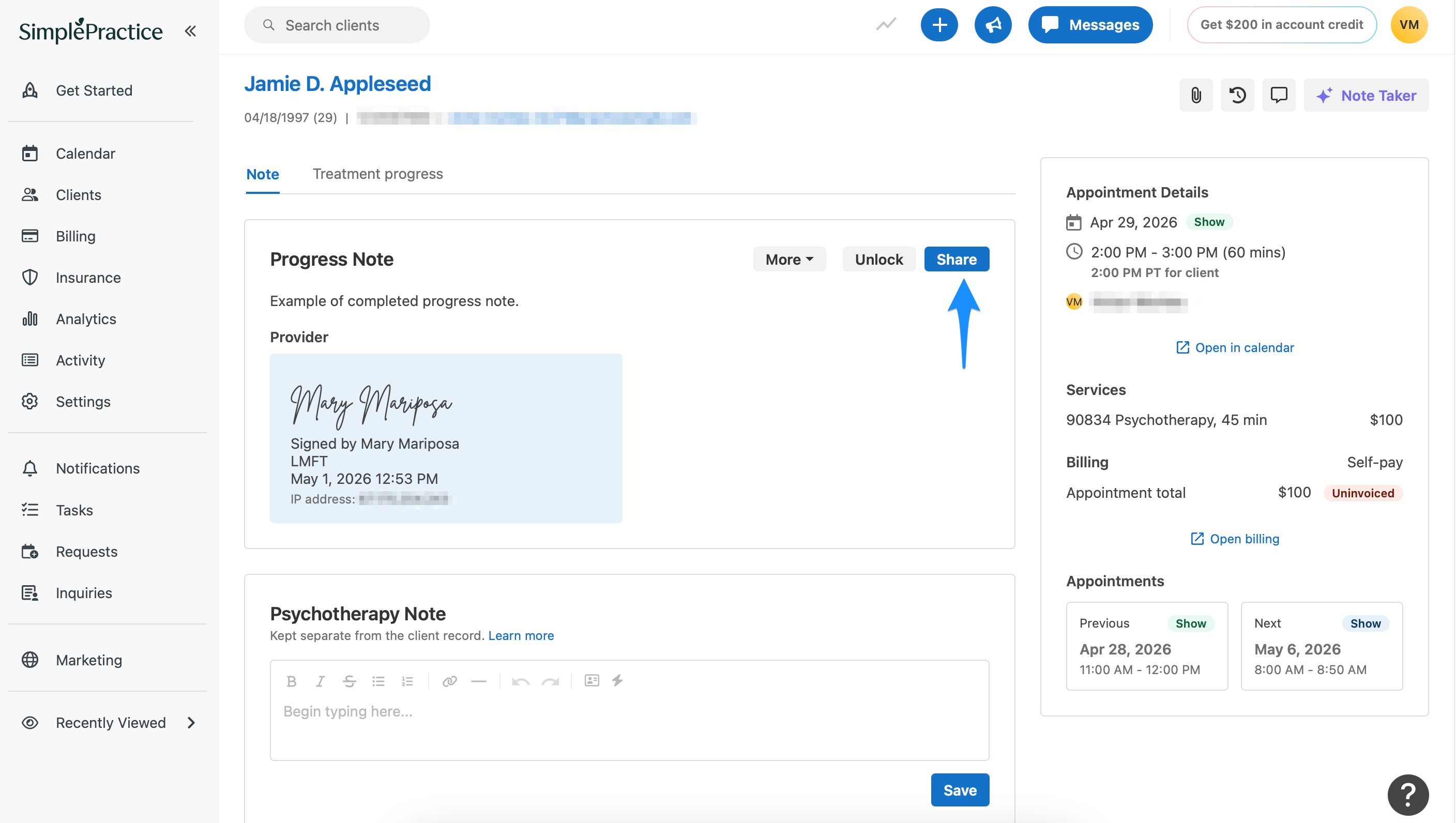The height and width of the screenshot is (823, 1456).
Task: Click the Provider signature block
Action: 445,438
